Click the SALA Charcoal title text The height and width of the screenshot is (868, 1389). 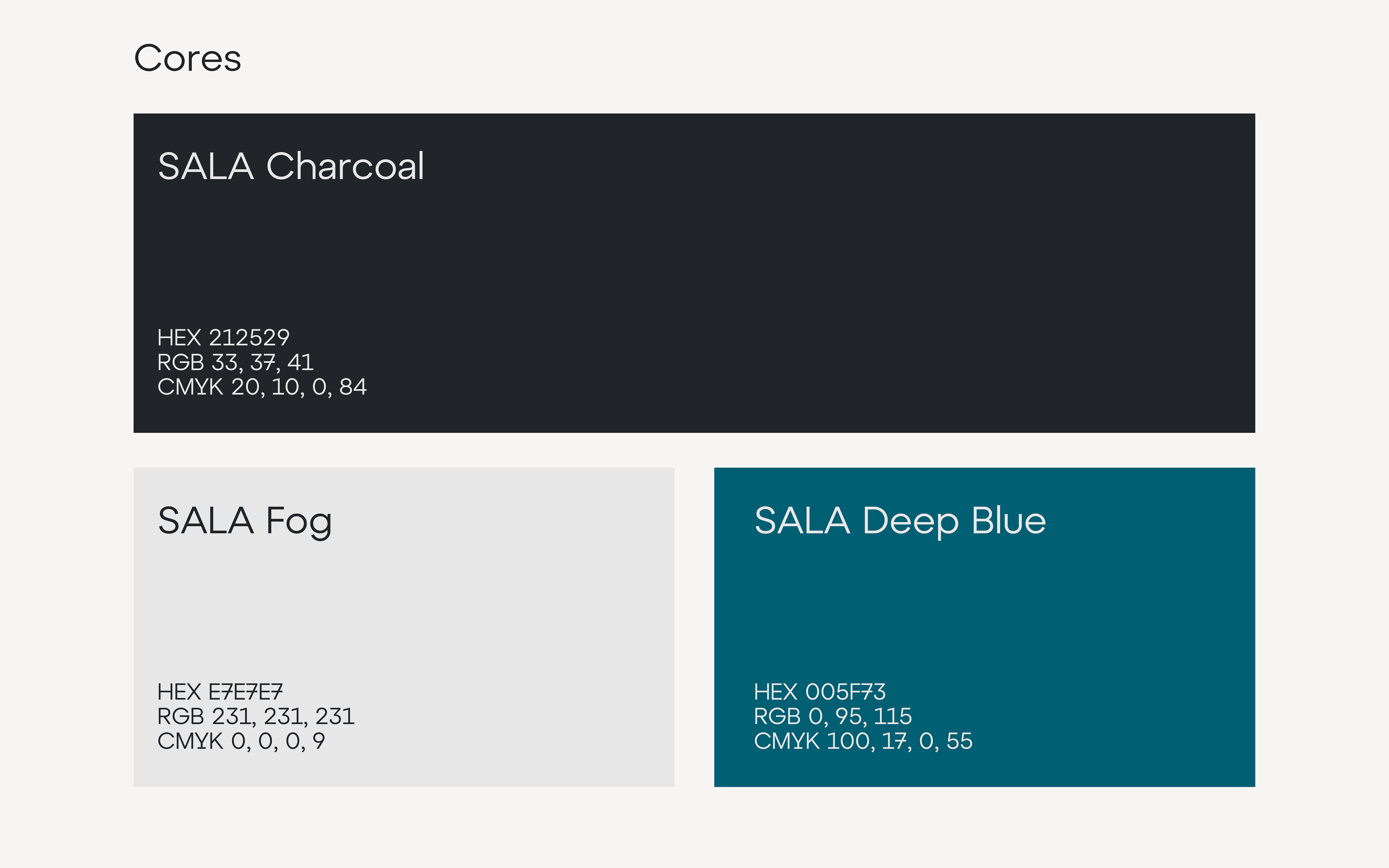click(x=291, y=167)
